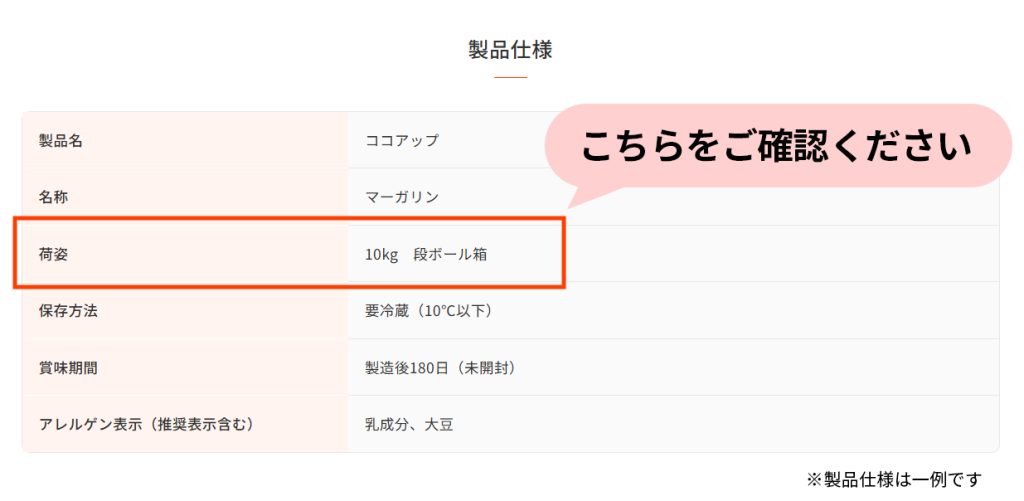Click the 製品仕様 heading
This screenshot has height=501, width=1024.
point(510,50)
